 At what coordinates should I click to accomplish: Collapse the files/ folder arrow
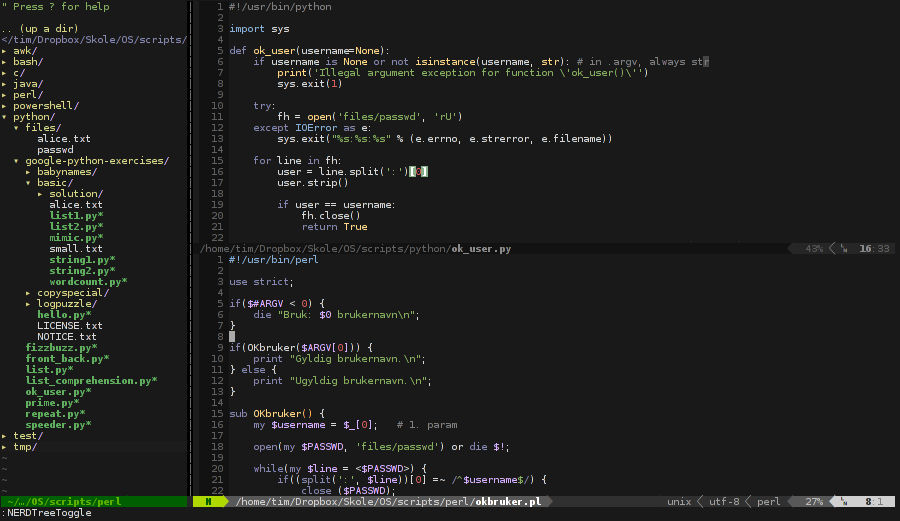pyautogui.click(x=16, y=128)
